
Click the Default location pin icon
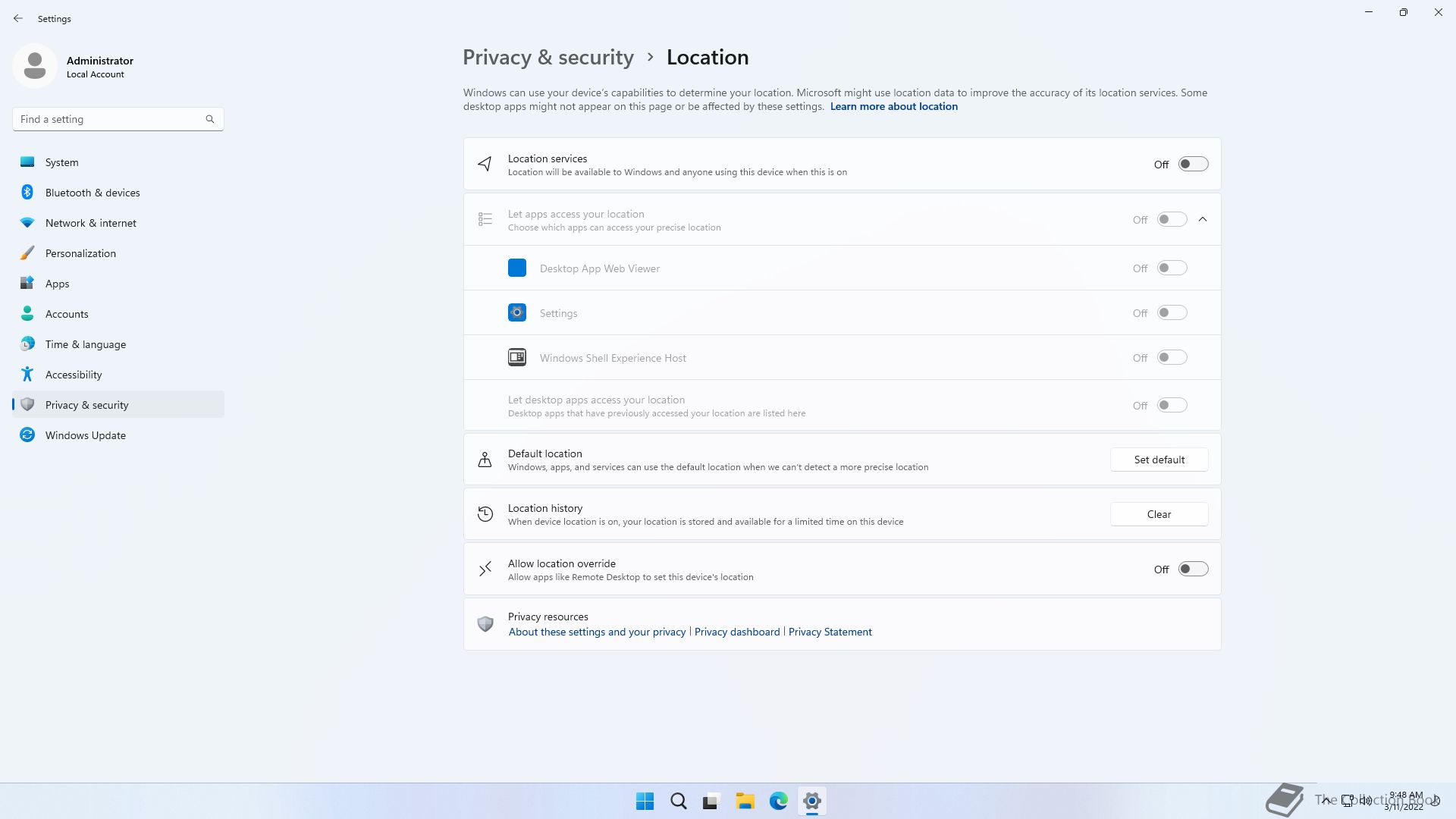(485, 460)
